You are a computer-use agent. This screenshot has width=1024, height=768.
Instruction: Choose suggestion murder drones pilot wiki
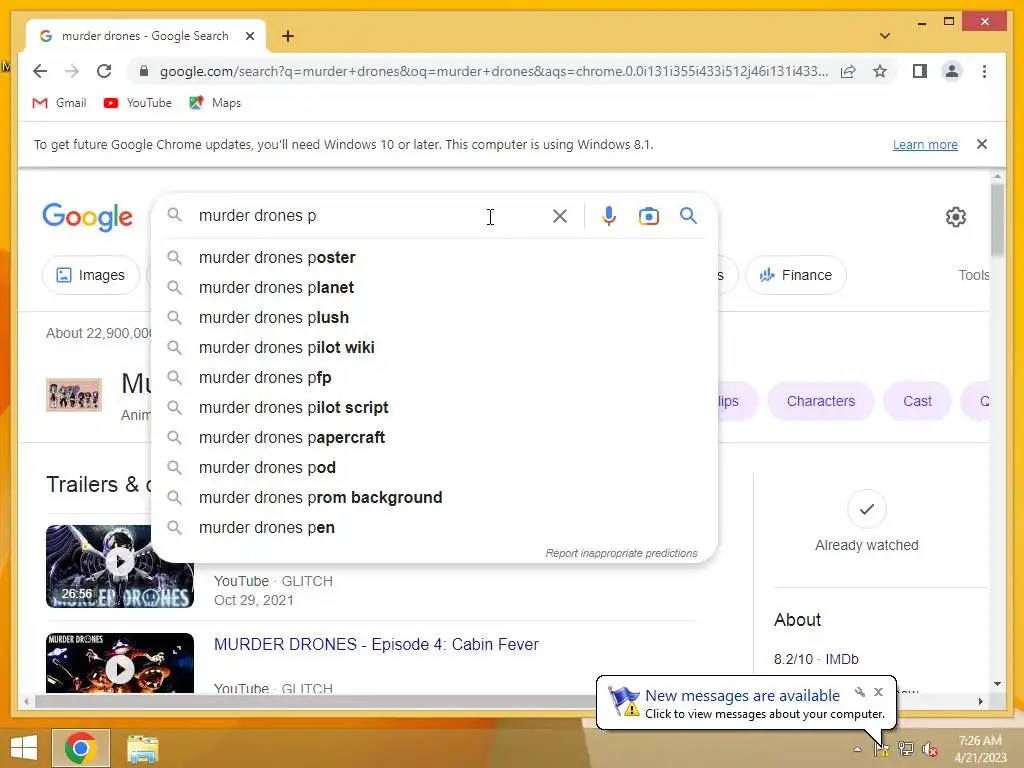click(x=434, y=347)
